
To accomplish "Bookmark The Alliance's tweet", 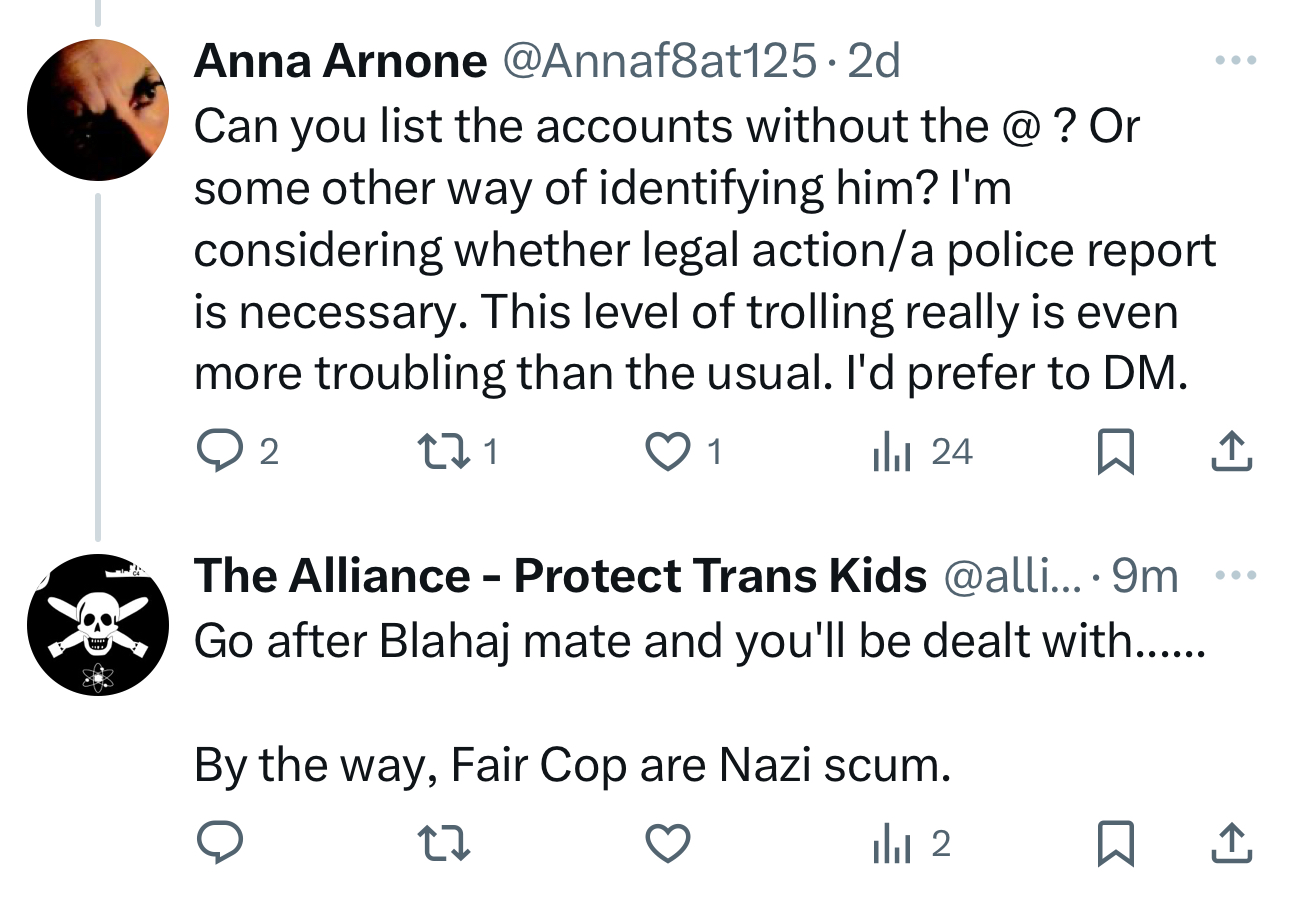I will tap(1115, 845).
